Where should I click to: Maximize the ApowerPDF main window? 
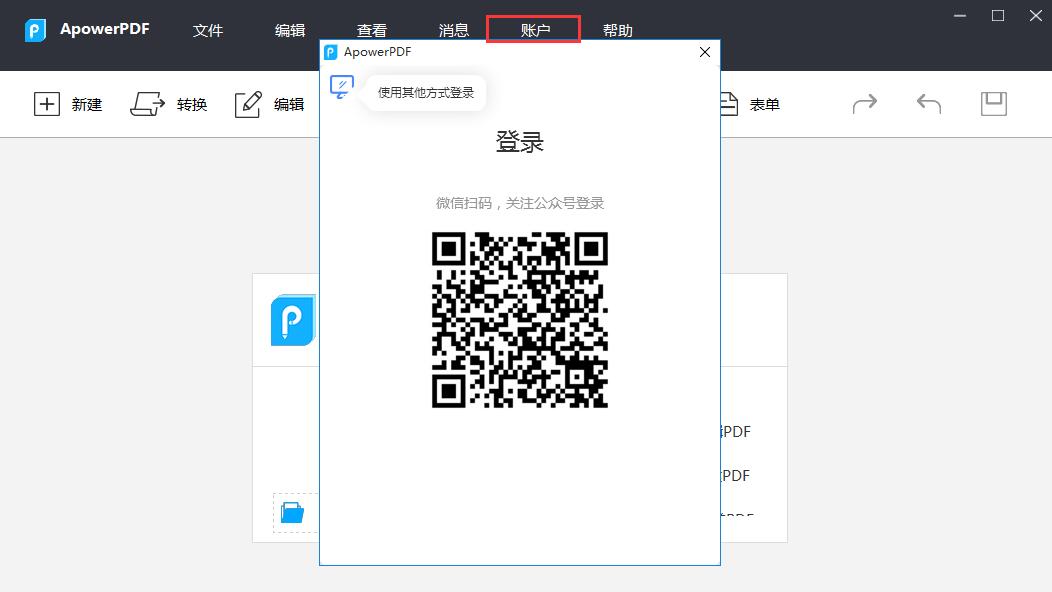click(998, 15)
